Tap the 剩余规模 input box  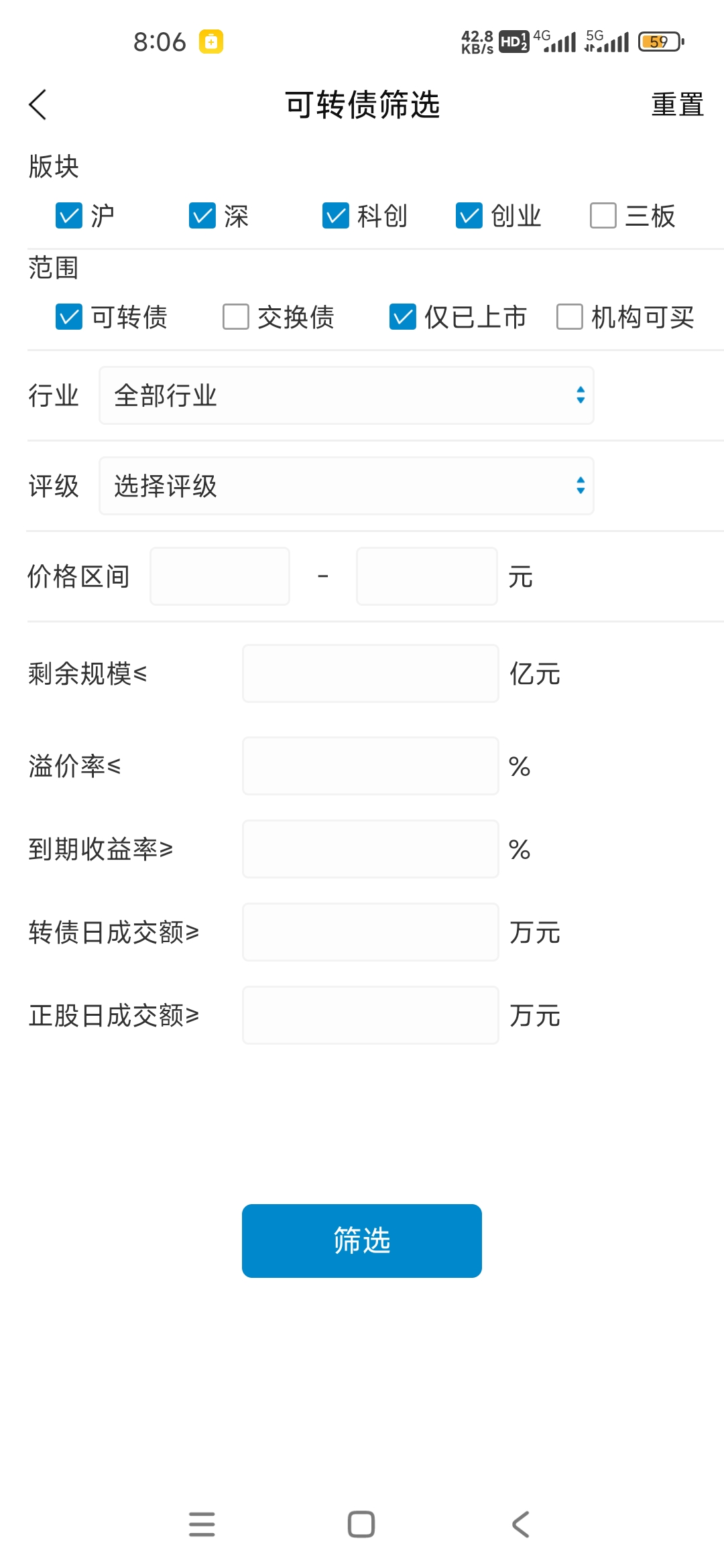pos(370,673)
